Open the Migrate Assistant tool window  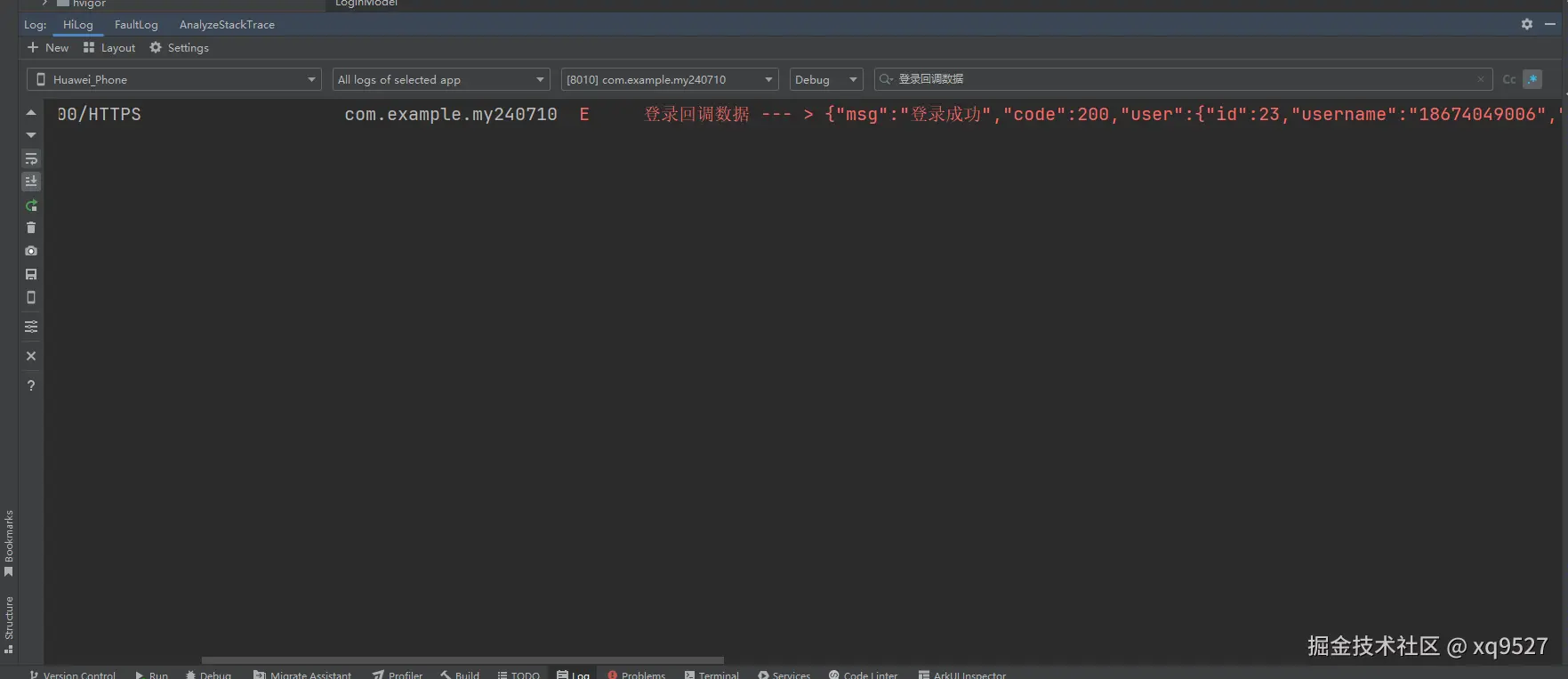[x=302, y=674]
